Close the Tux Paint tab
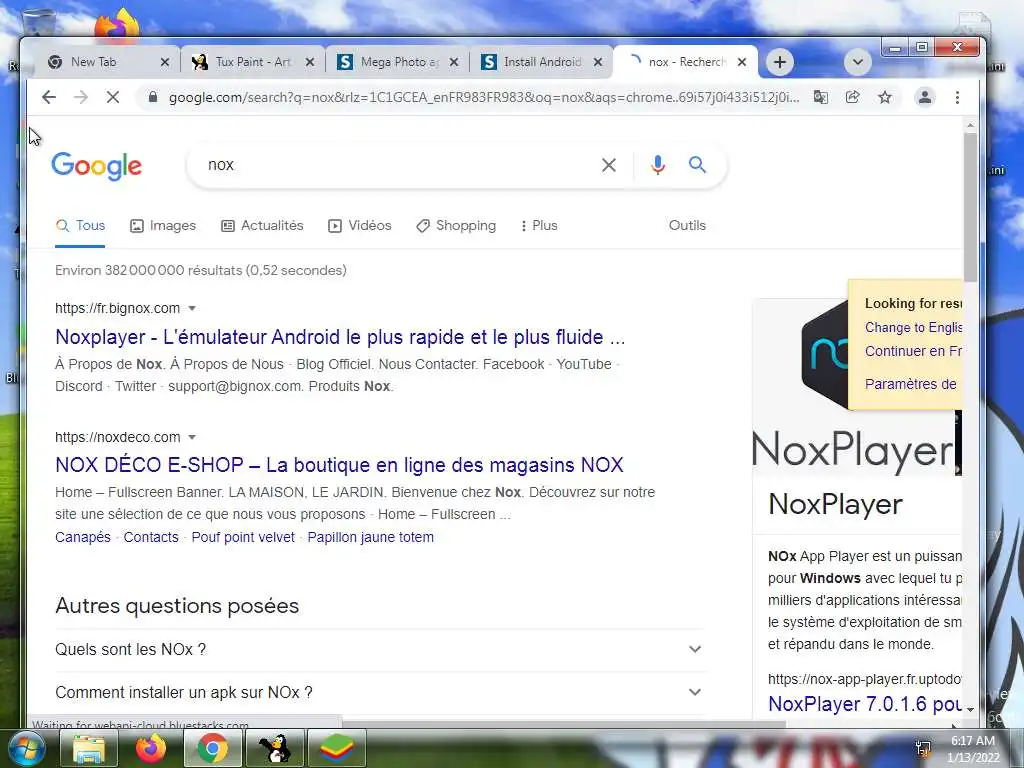The height and width of the screenshot is (768, 1024). coord(310,62)
